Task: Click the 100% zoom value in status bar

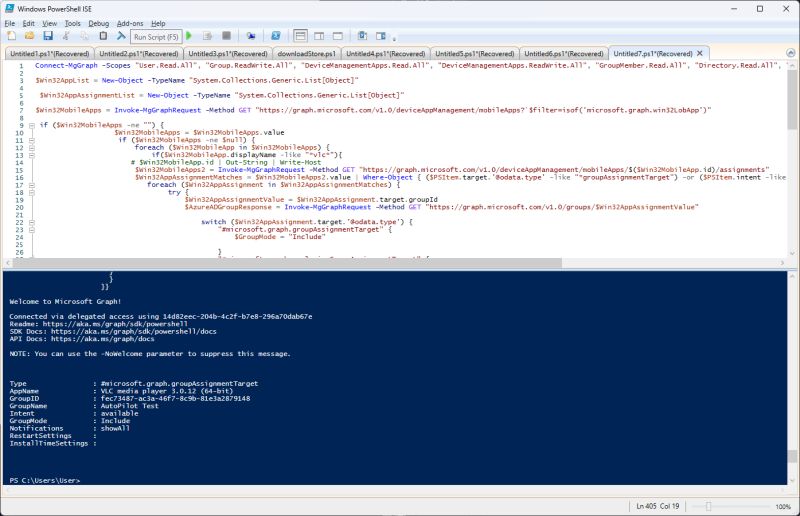Action: [x=783, y=506]
